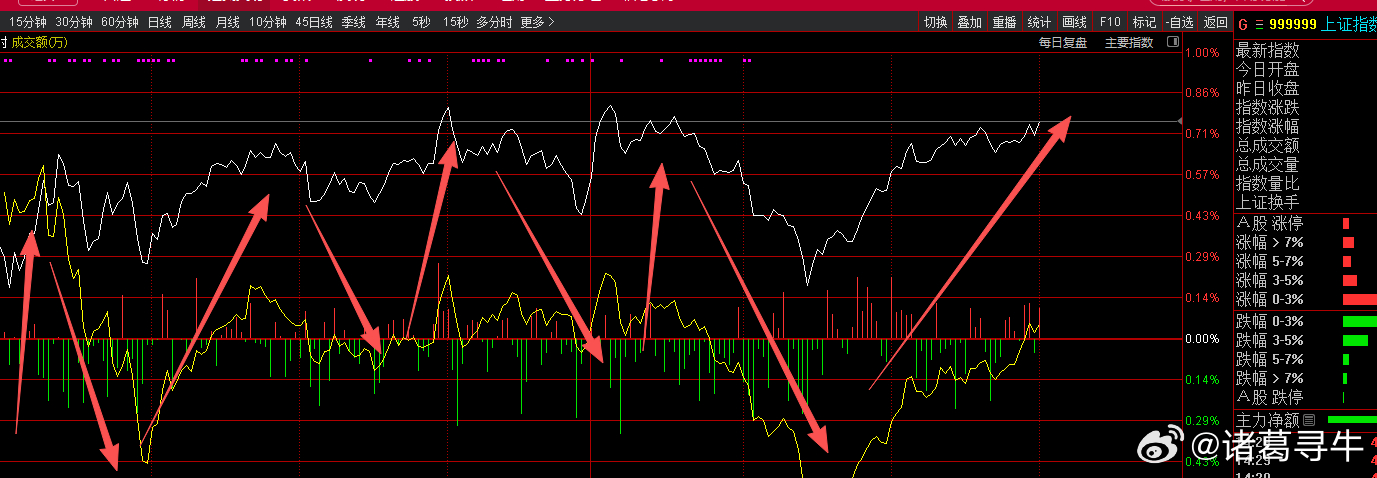Select the 10分钟 period tab
Screen dimensions: 1377x478
267,22
